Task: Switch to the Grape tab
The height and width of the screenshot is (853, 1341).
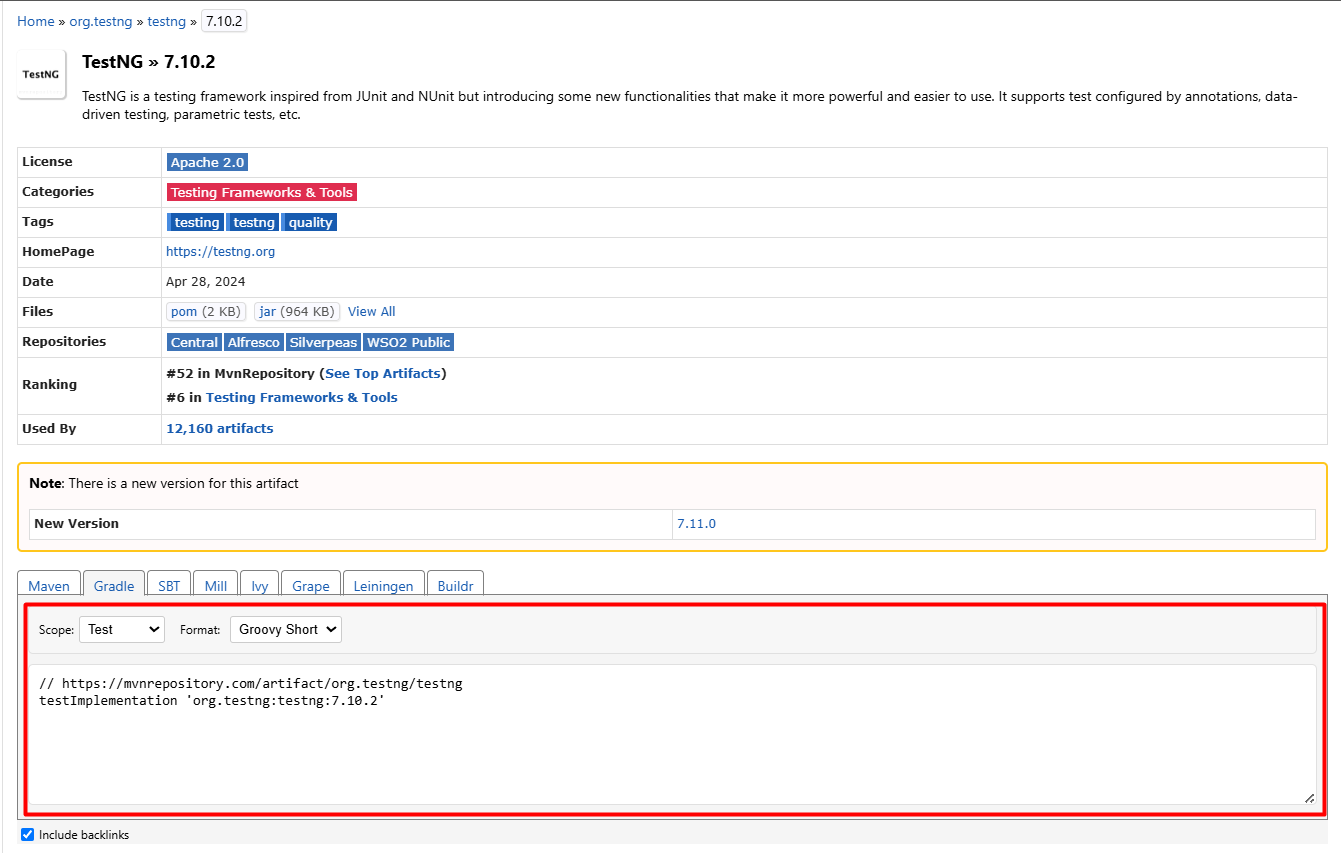Action: click(x=311, y=584)
